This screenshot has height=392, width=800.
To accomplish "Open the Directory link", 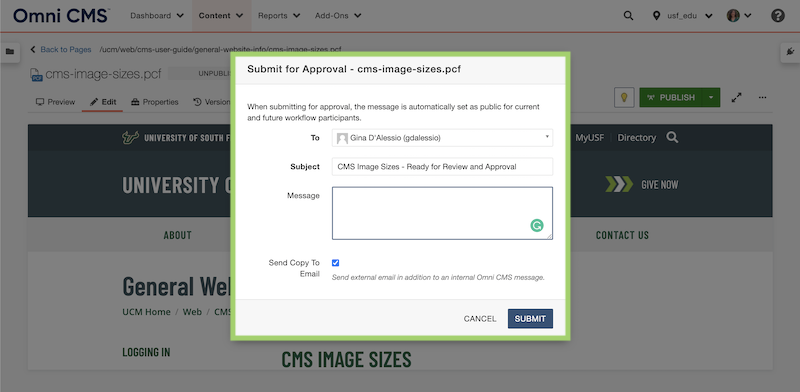I will pos(637,138).
